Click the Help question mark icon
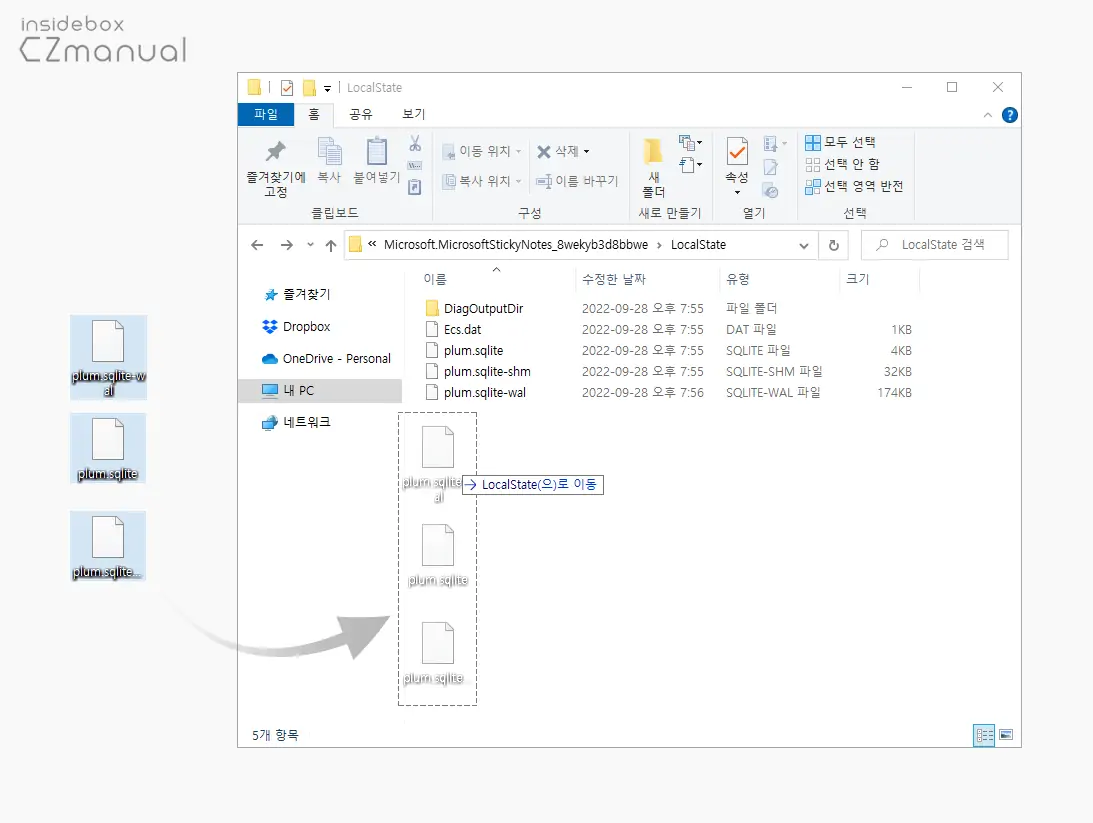Image resolution: width=1093 pixels, height=823 pixels. pos(1009,115)
